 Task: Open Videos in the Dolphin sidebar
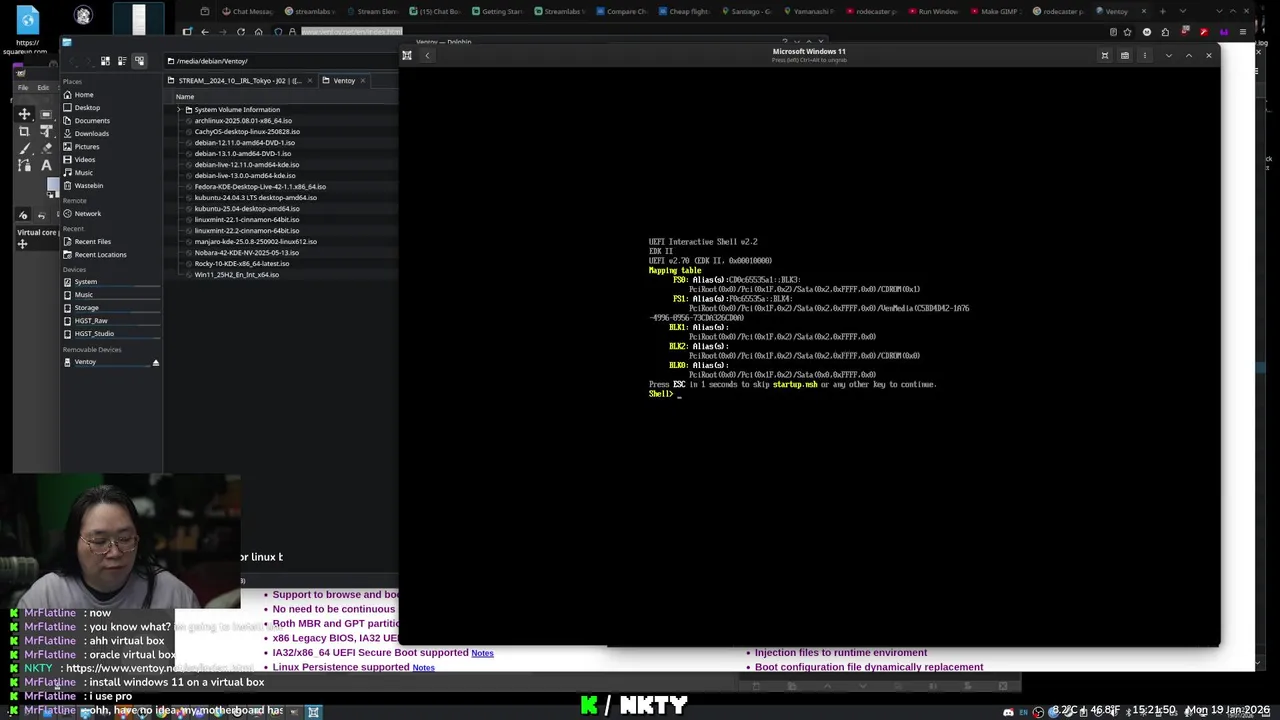[x=85, y=160]
